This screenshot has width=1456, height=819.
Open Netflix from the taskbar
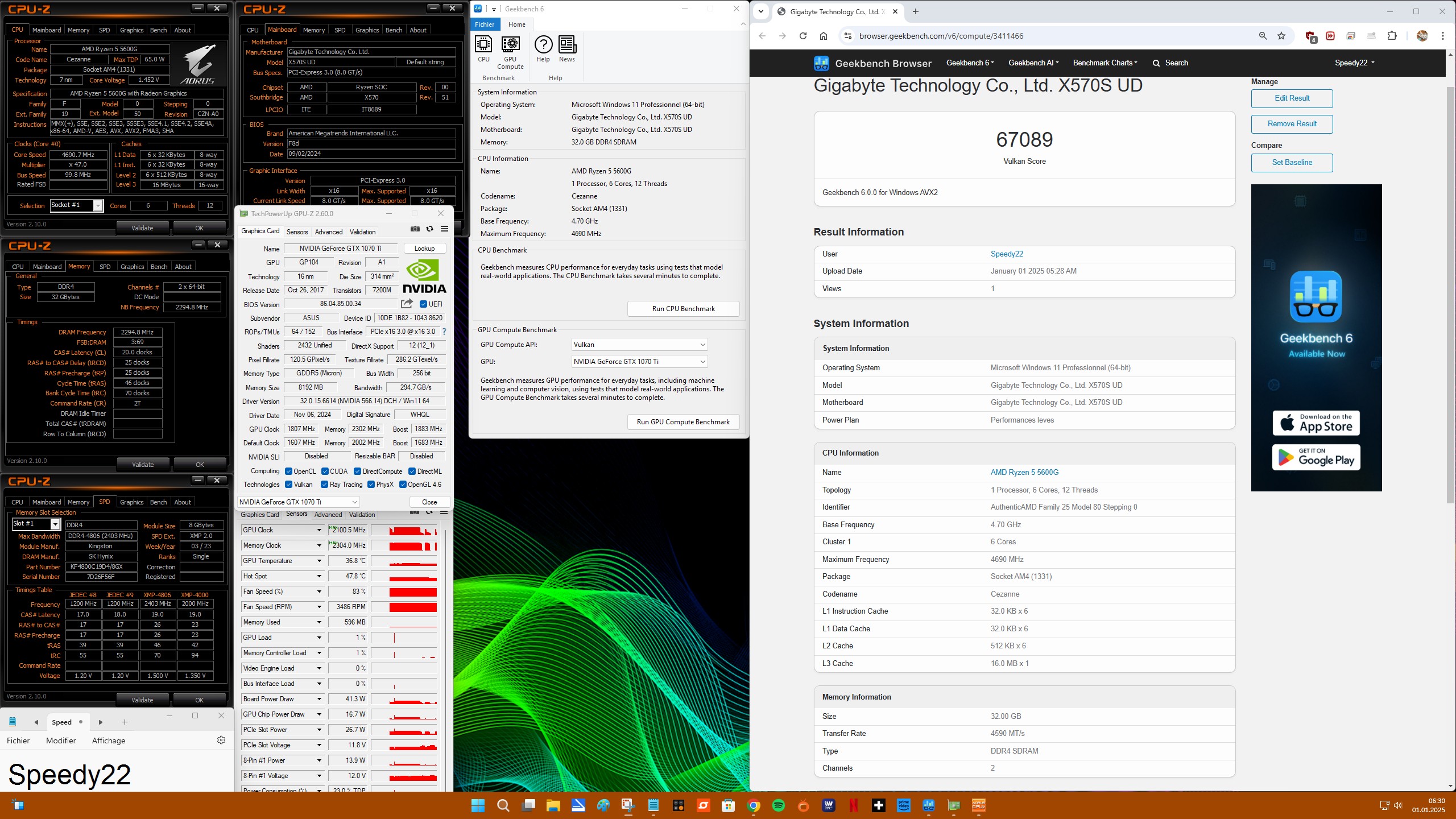coord(854,805)
